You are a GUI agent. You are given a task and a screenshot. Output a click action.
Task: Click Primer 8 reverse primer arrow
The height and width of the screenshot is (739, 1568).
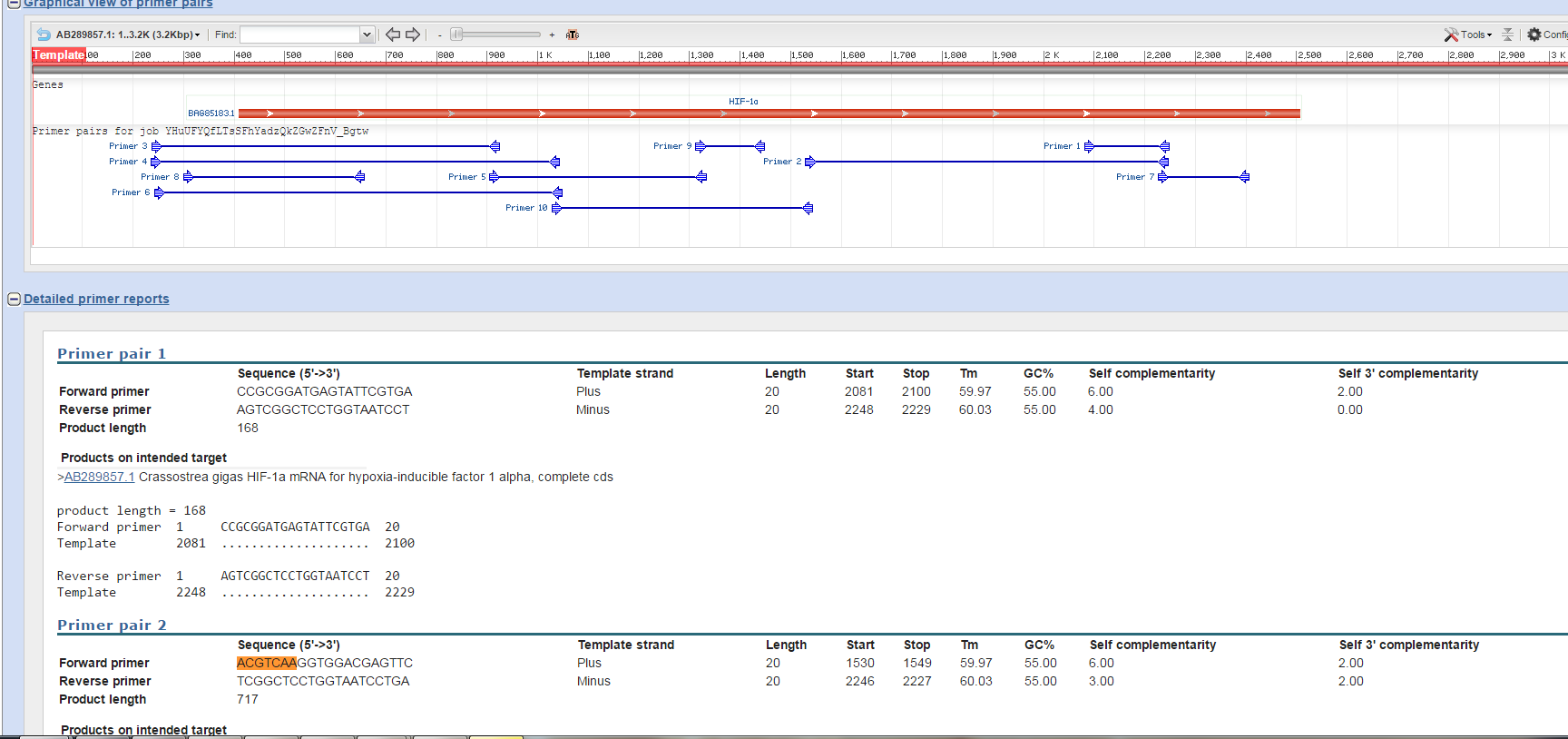[360, 177]
